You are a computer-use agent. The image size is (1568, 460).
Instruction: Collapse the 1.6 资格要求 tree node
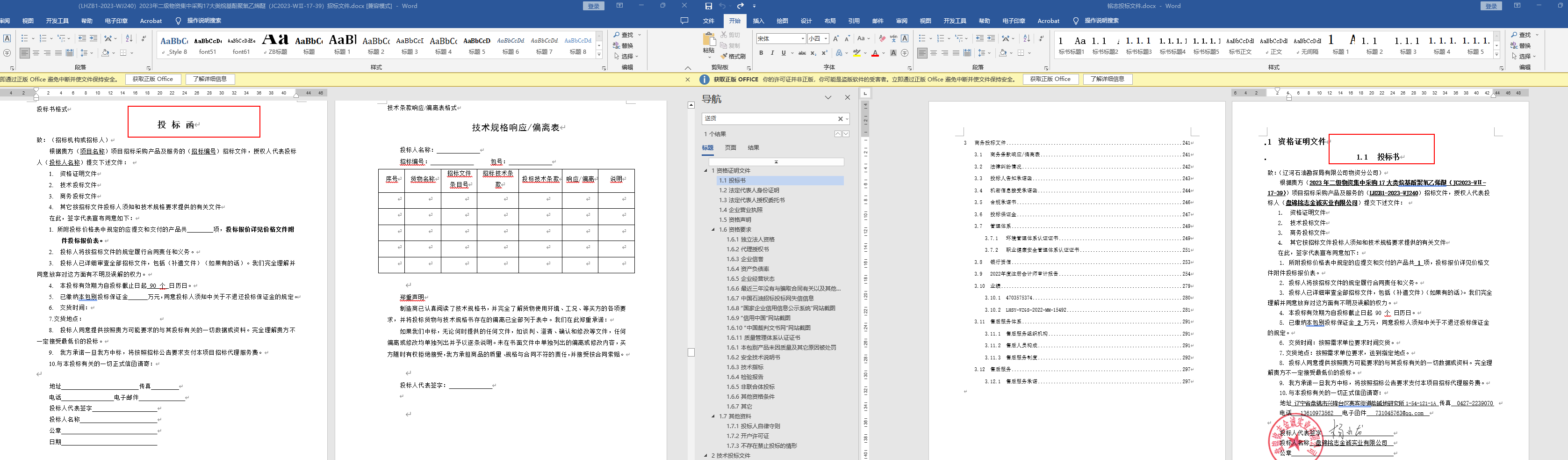tap(713, 230)
